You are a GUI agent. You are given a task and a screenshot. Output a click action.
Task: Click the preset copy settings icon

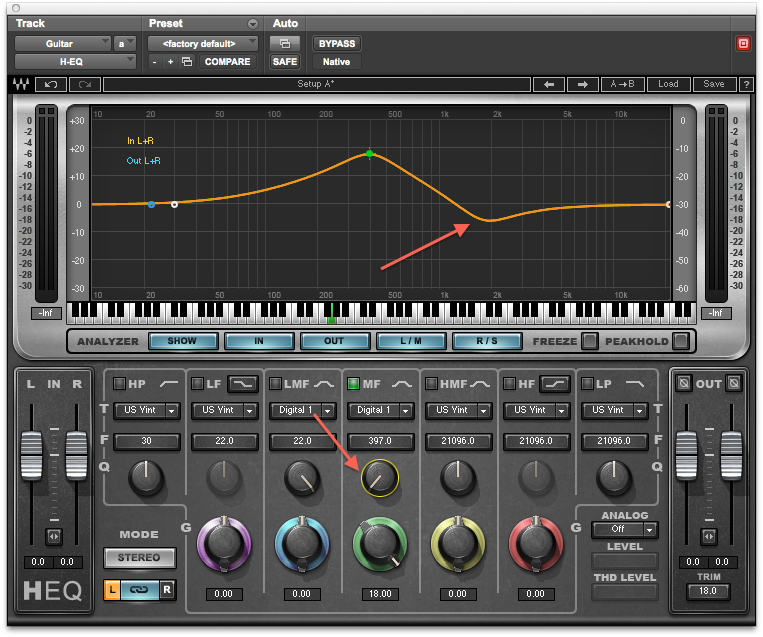click(187, 62)
